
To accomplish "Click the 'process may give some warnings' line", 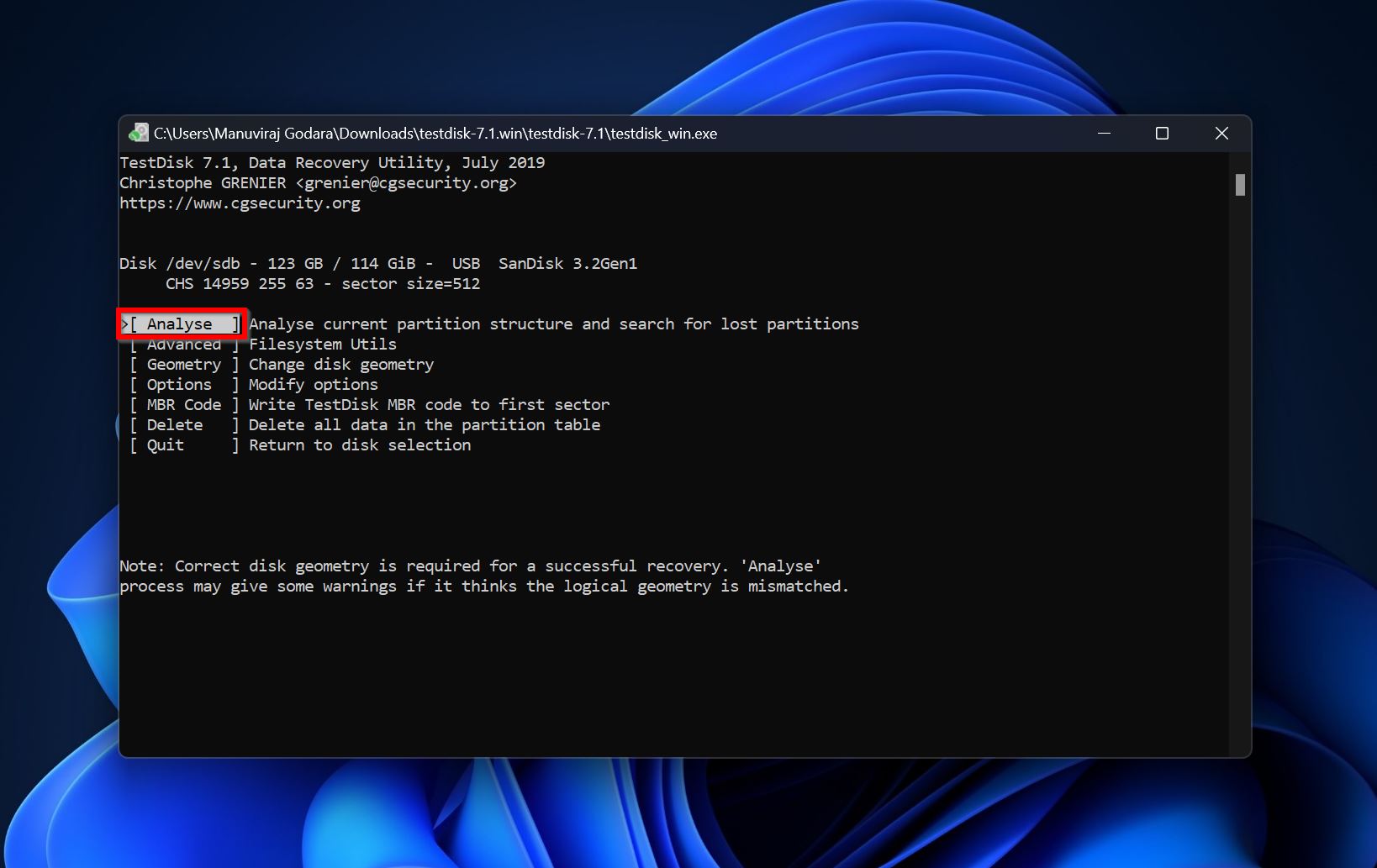I will (484, 587).
